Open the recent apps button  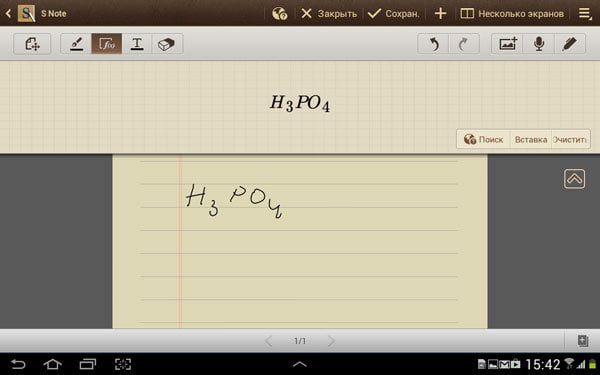pyautogui.click(x=88, y=364)
